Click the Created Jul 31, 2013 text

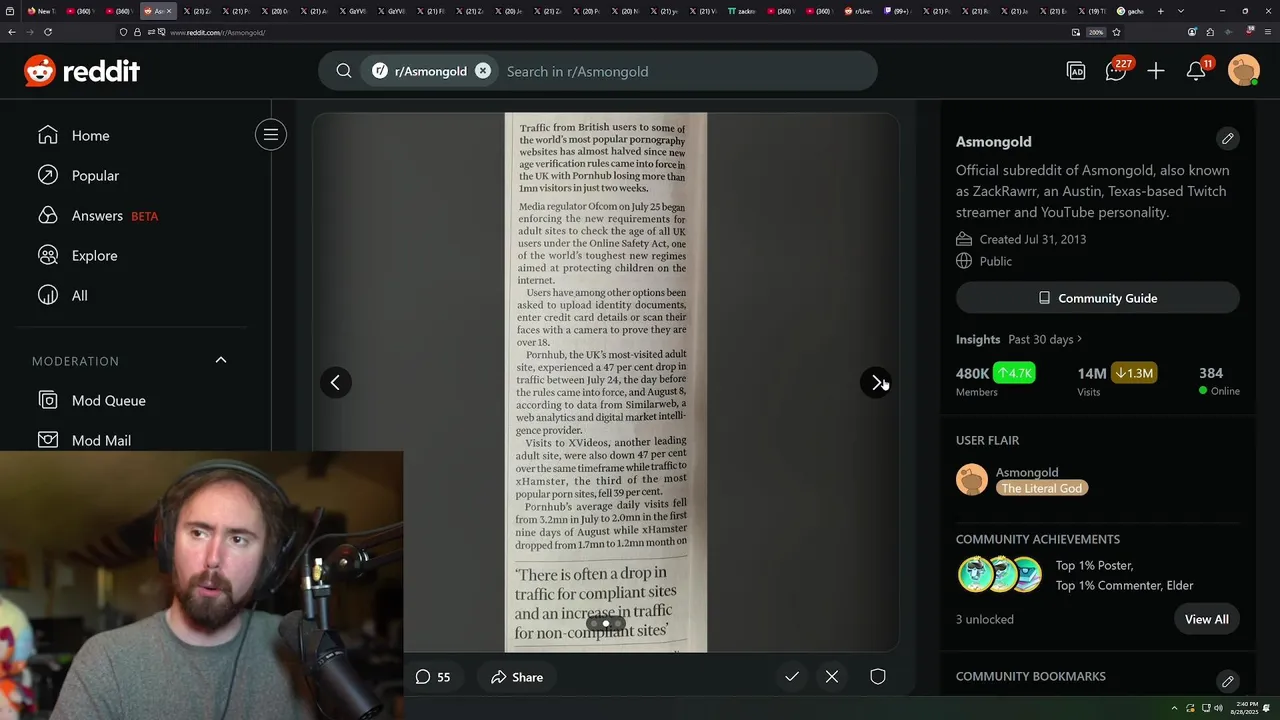tap(1033, 239)
